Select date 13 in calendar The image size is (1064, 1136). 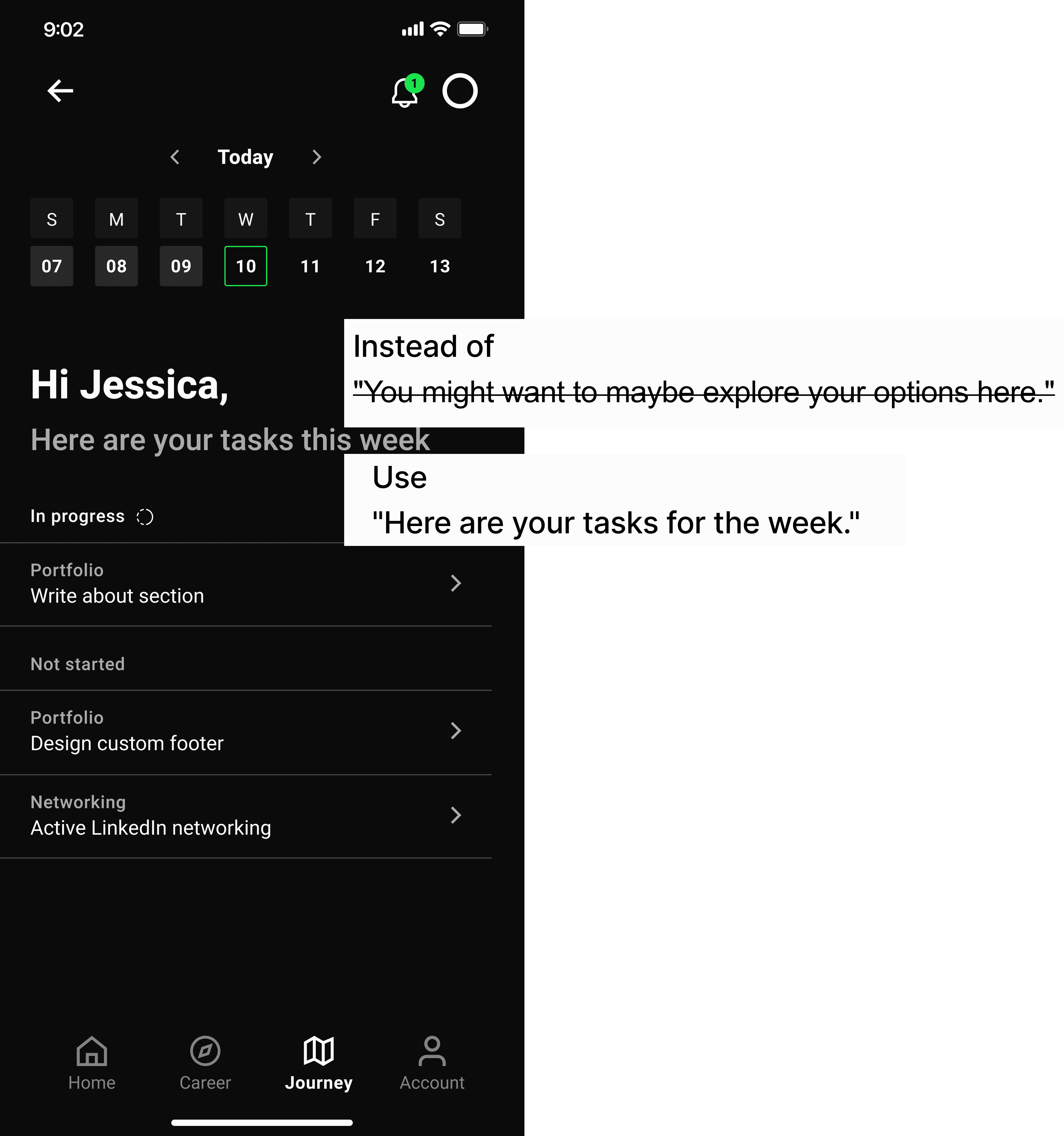(x=439, y=266)
